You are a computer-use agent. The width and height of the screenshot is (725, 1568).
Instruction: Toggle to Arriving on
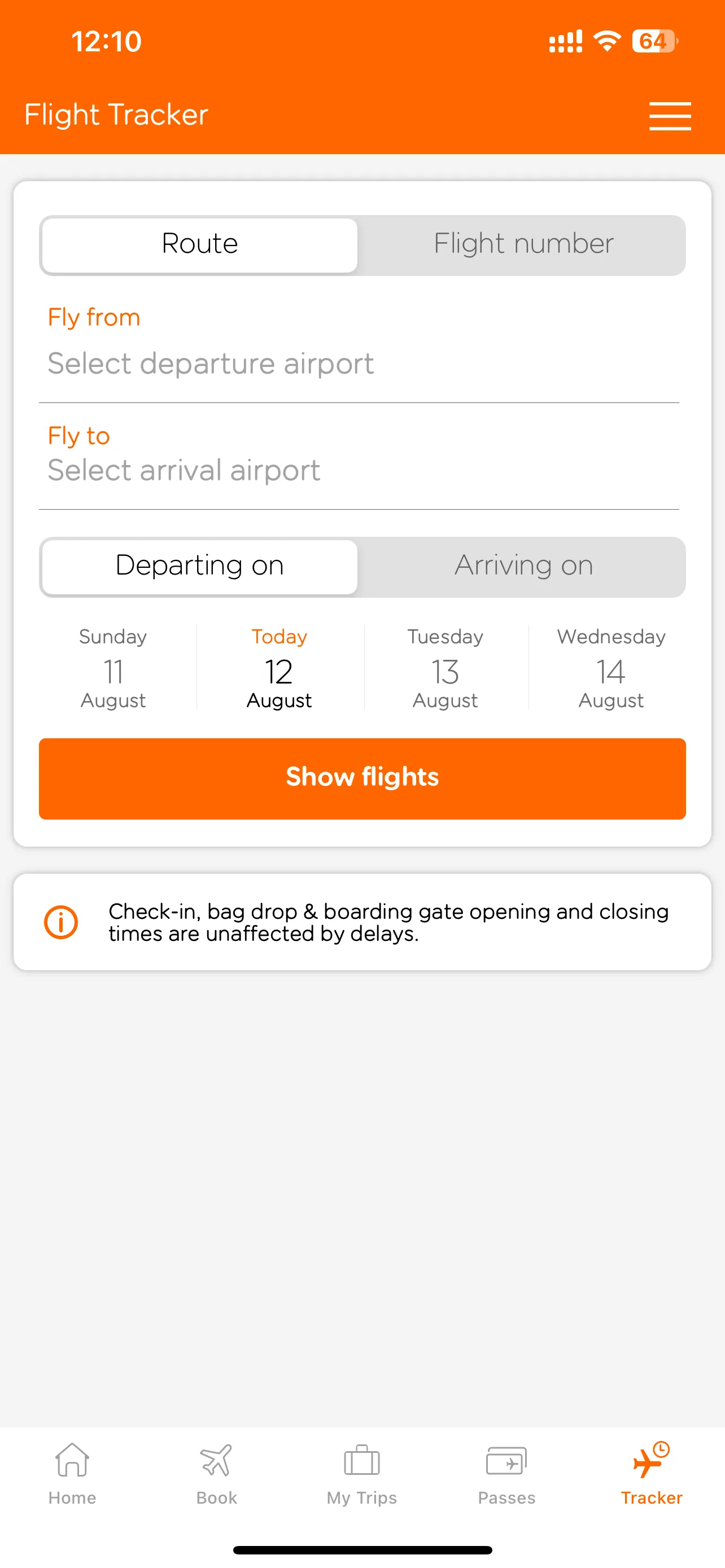click(x=523, y=566)
